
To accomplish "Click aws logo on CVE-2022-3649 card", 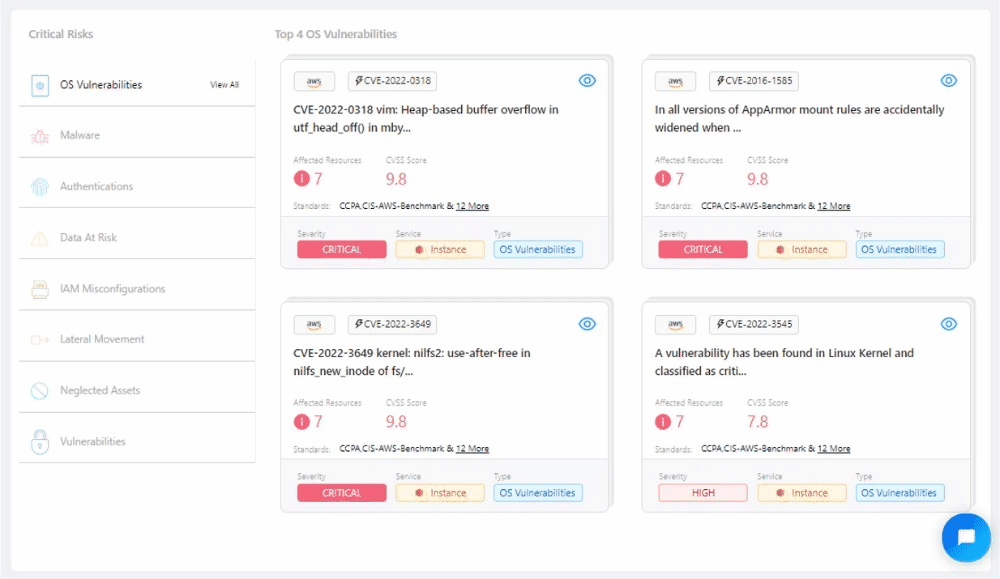I will click(x=314, y=324).
